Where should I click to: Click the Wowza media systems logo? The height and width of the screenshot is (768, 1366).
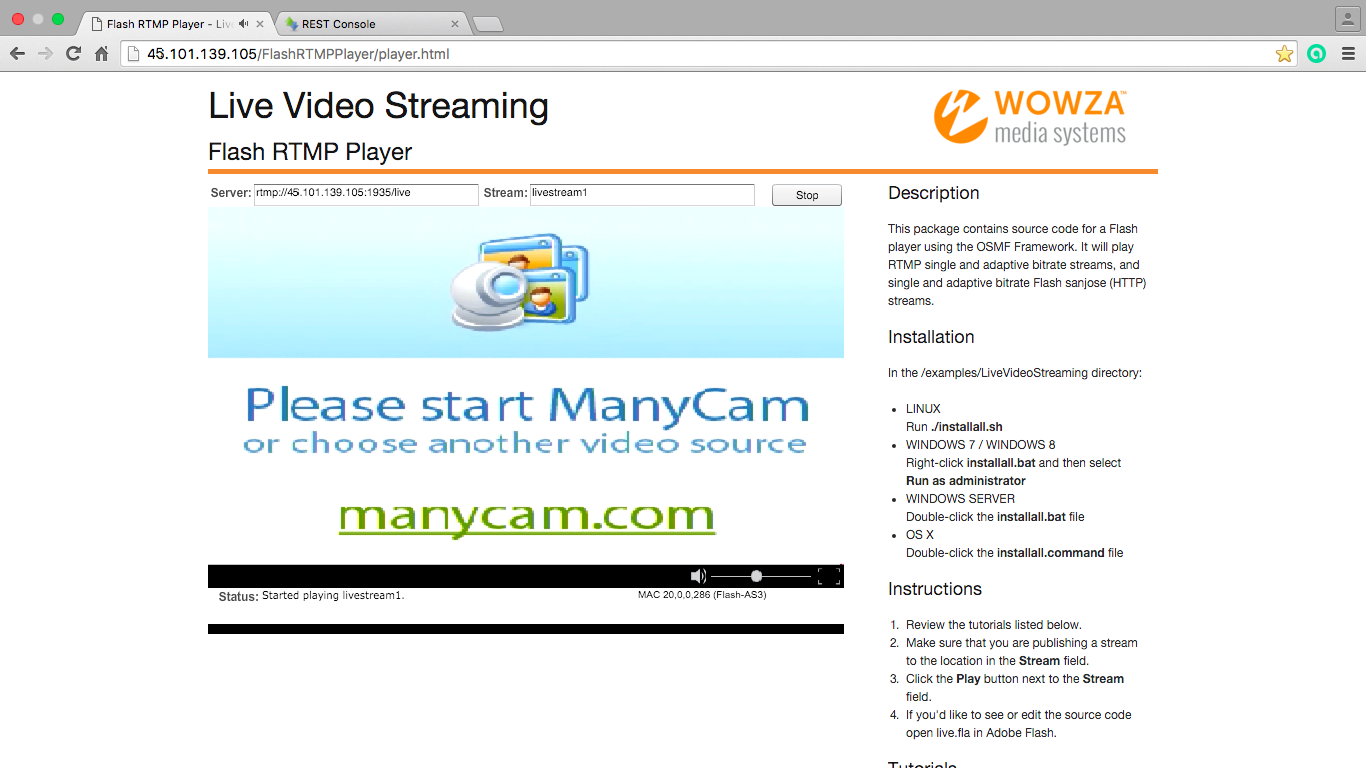tap(1030, 117)
